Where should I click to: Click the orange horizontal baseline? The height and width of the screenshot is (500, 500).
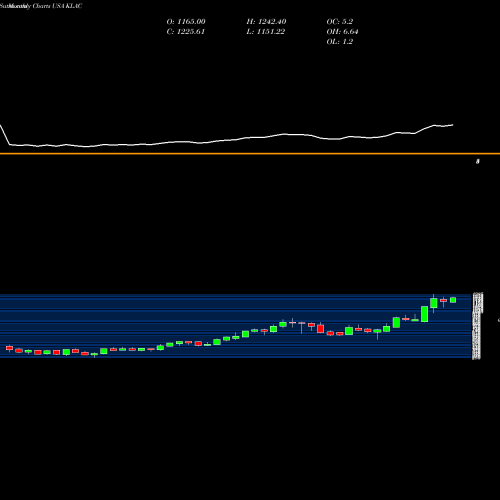250,154
